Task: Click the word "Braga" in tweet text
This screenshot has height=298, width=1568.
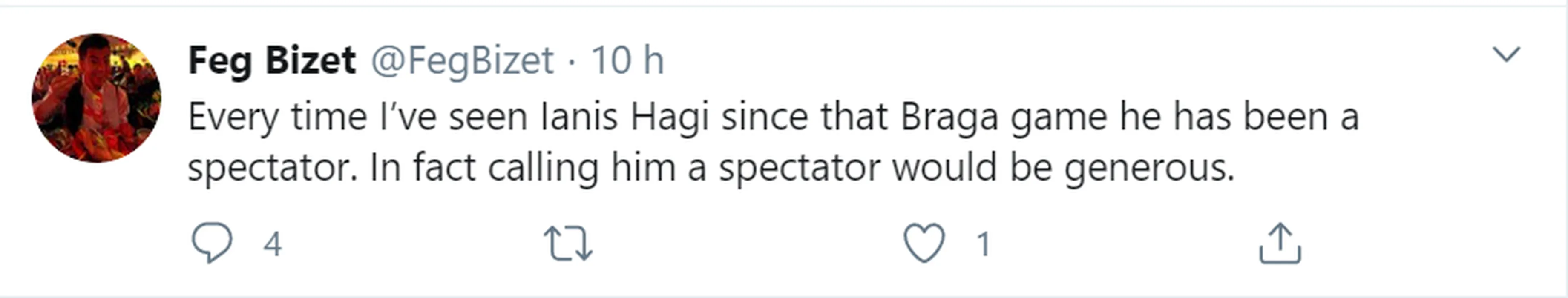Action: 949,117
